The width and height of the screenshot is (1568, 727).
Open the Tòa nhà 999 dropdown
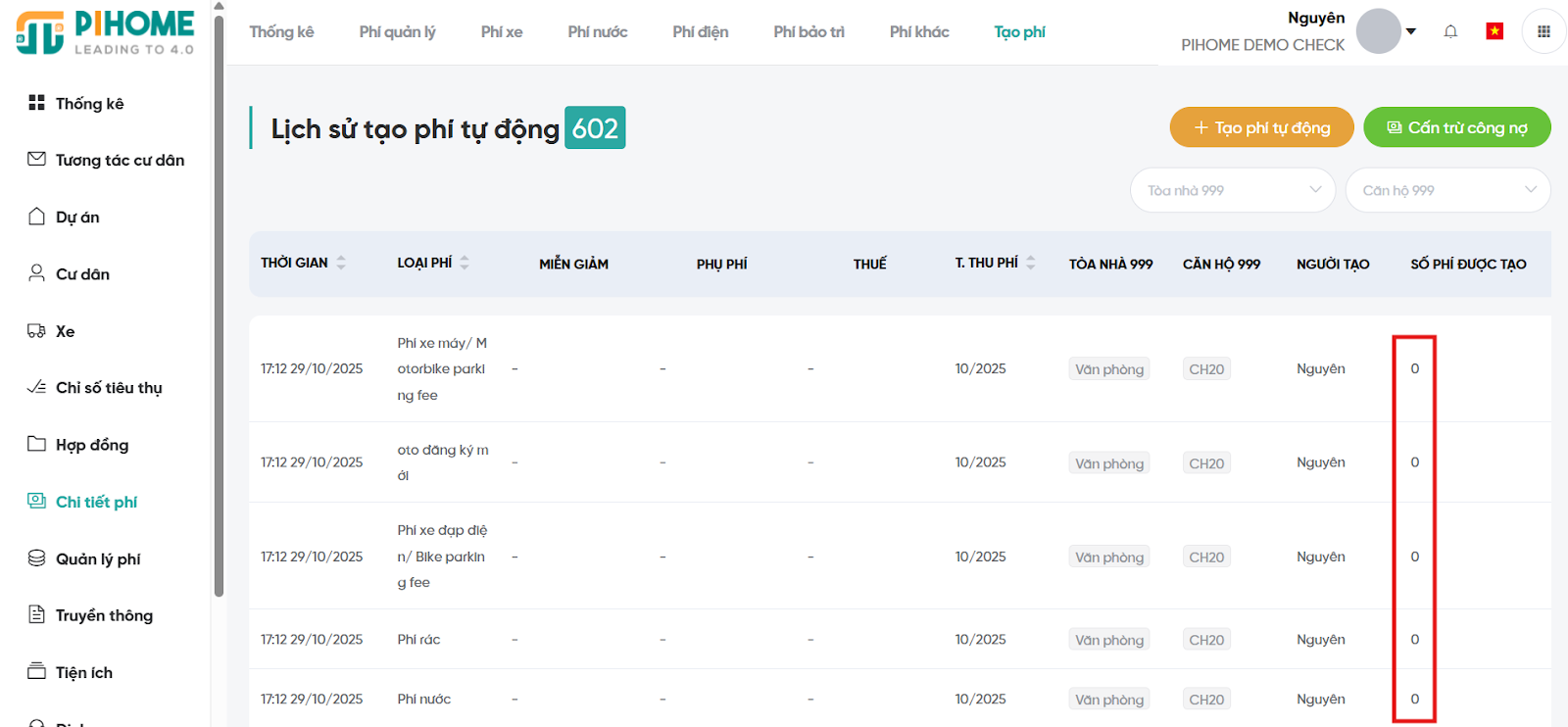click(1233, 190)
